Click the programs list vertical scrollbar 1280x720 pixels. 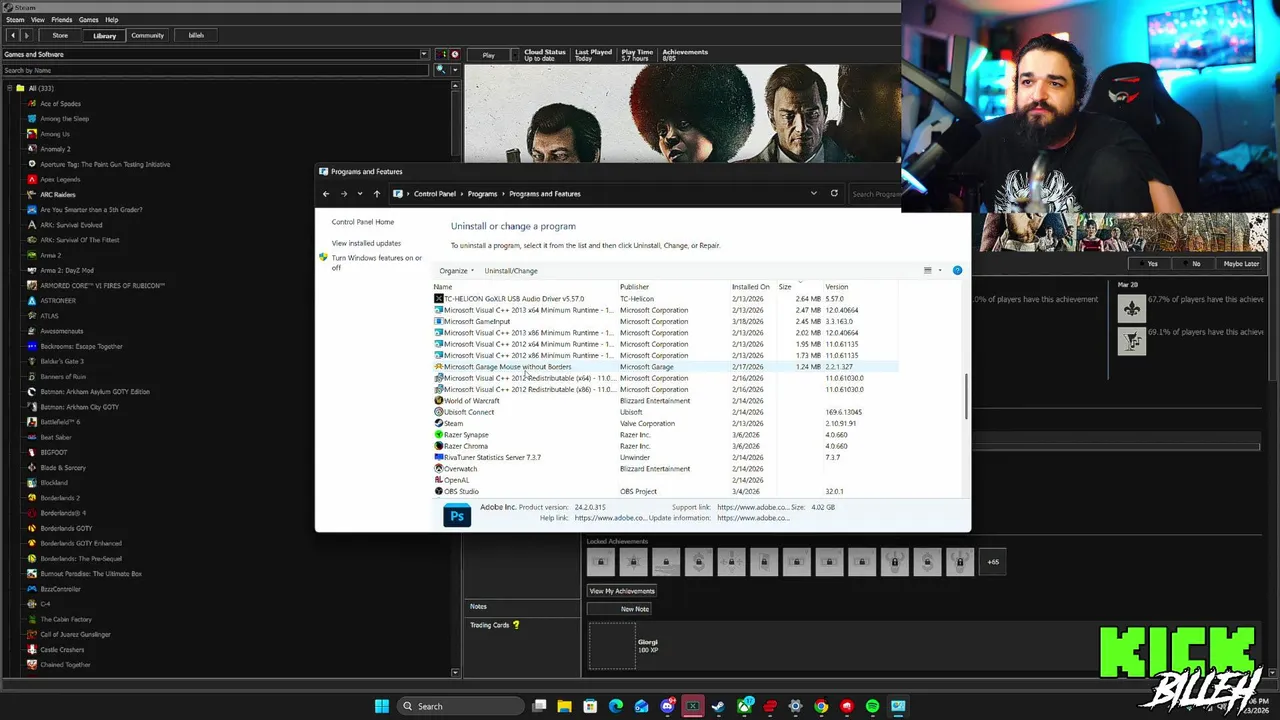click(x=966, y=395)
